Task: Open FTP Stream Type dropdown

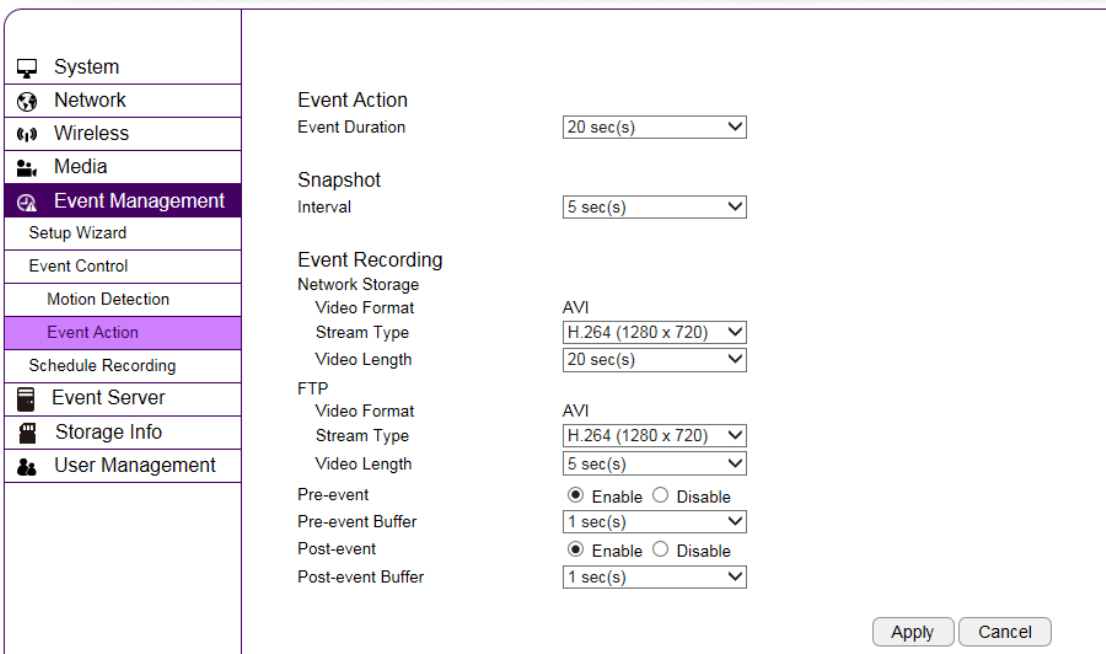Action: coord(655,436)
